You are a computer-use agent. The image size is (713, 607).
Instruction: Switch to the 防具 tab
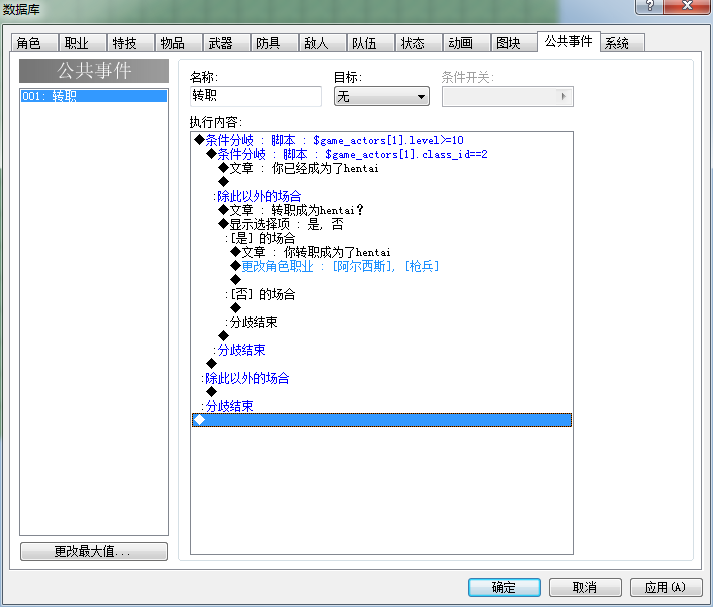(x=274, y=43)
